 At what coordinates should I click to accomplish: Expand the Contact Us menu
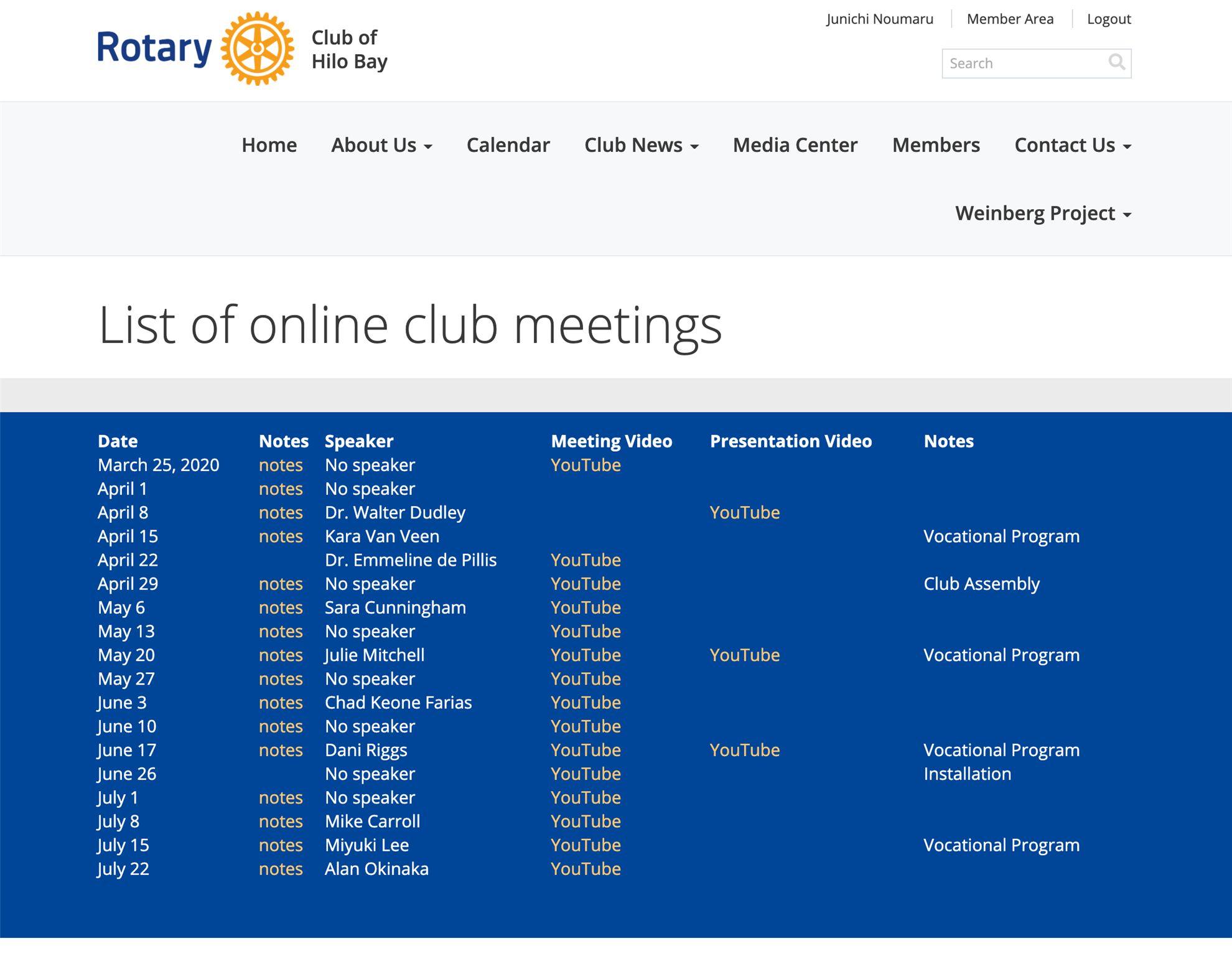pos(1072,145)
